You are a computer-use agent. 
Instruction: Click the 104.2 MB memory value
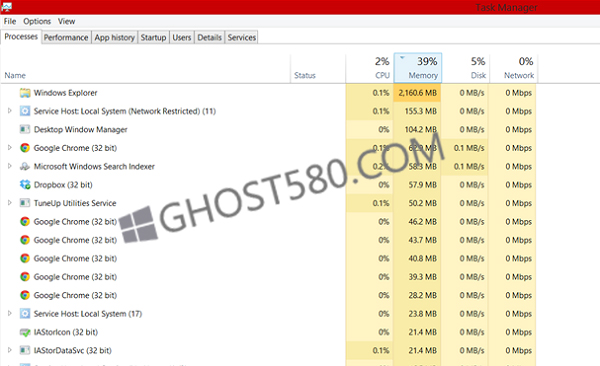point(421,130)
